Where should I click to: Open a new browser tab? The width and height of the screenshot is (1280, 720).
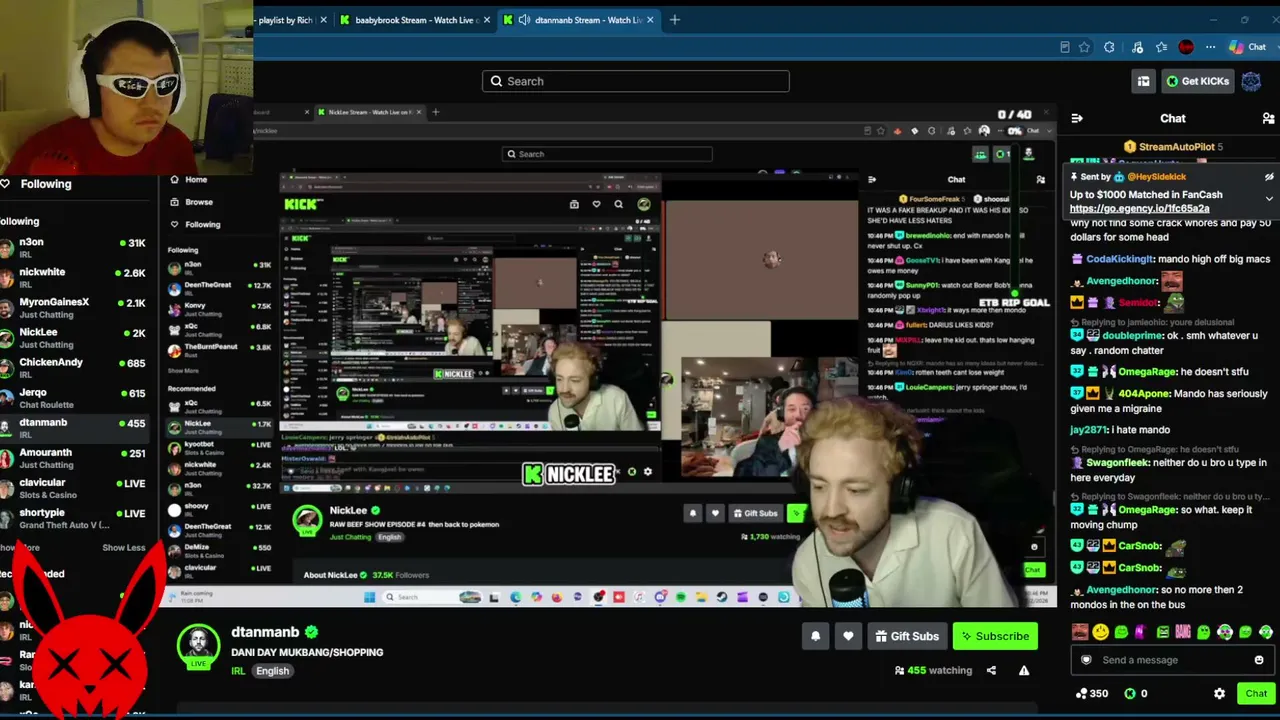[674, 20]
